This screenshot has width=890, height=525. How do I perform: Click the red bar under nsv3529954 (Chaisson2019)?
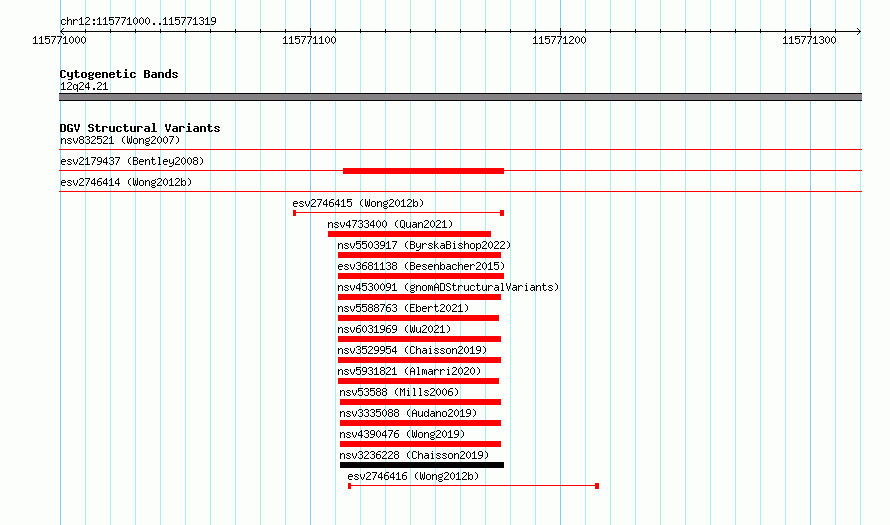tap(419, 360)
